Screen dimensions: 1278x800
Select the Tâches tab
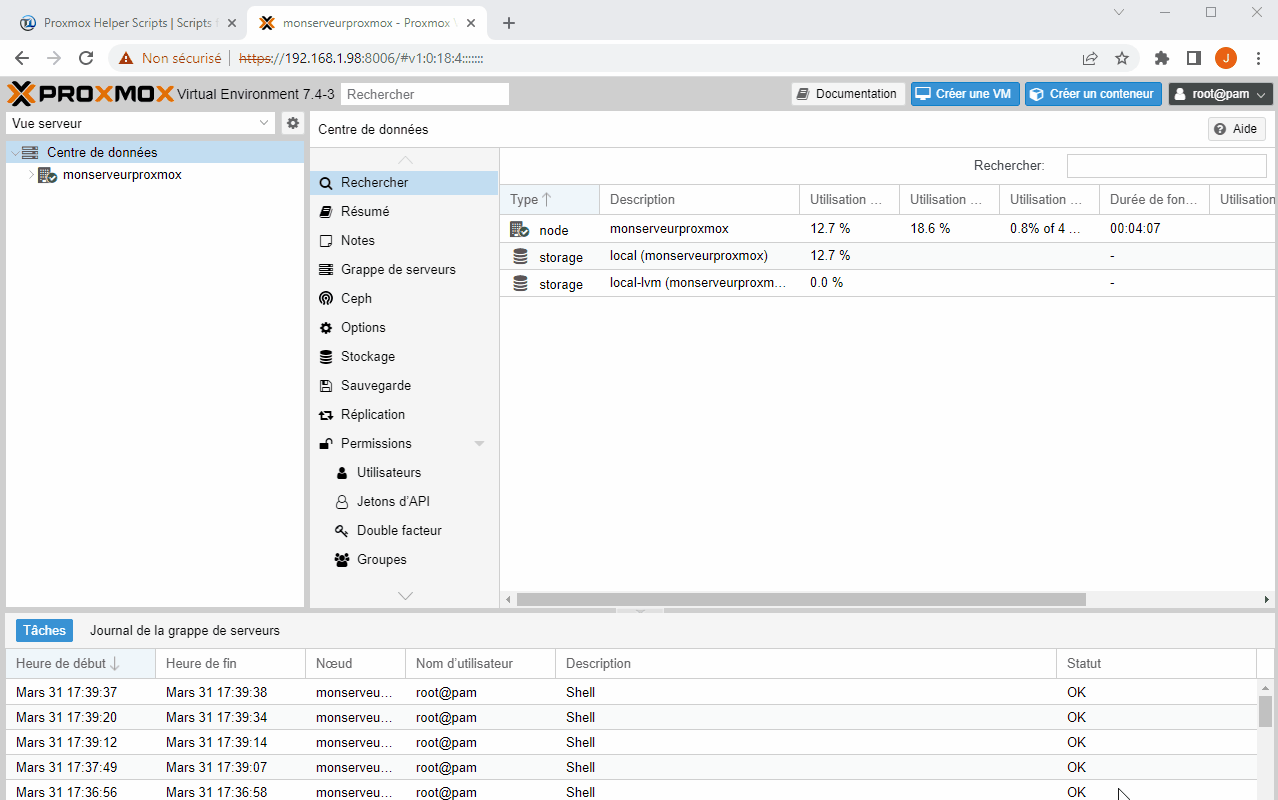click(x=44, y=631)
